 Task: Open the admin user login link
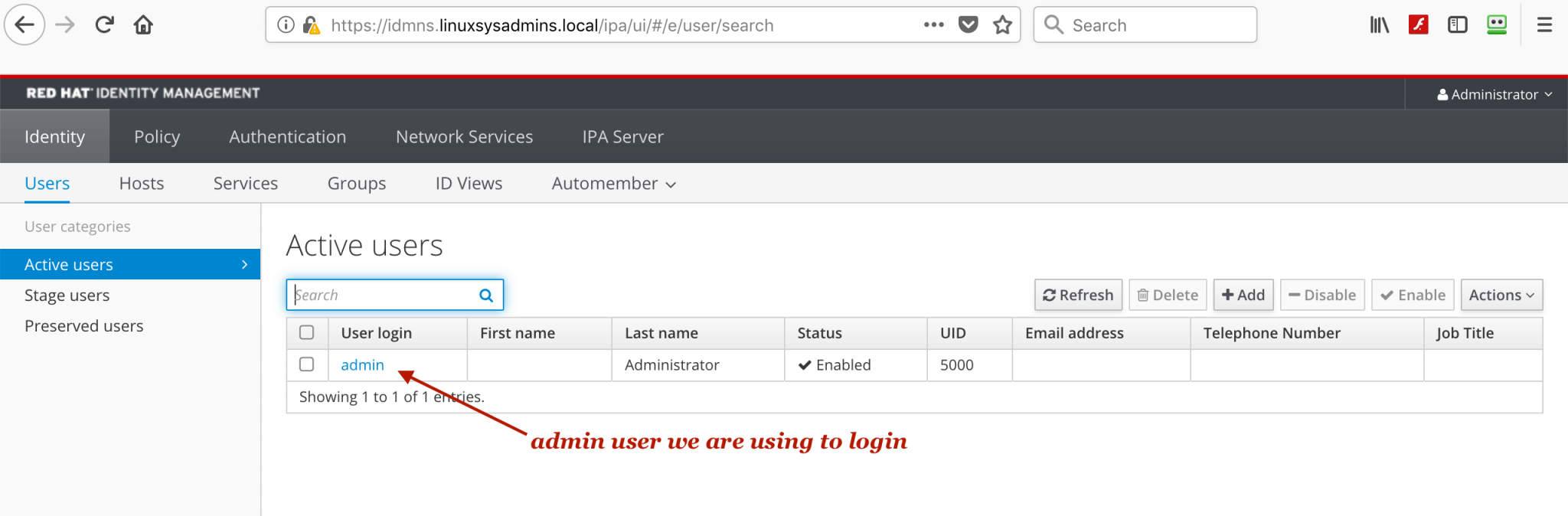(x=362, y=365)
